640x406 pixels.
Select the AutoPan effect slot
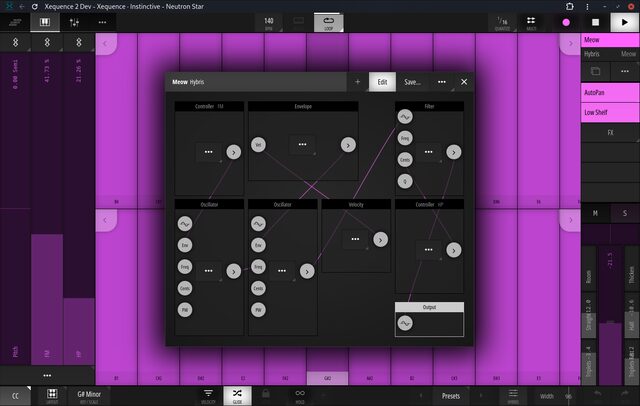click(x=610, y=93)
